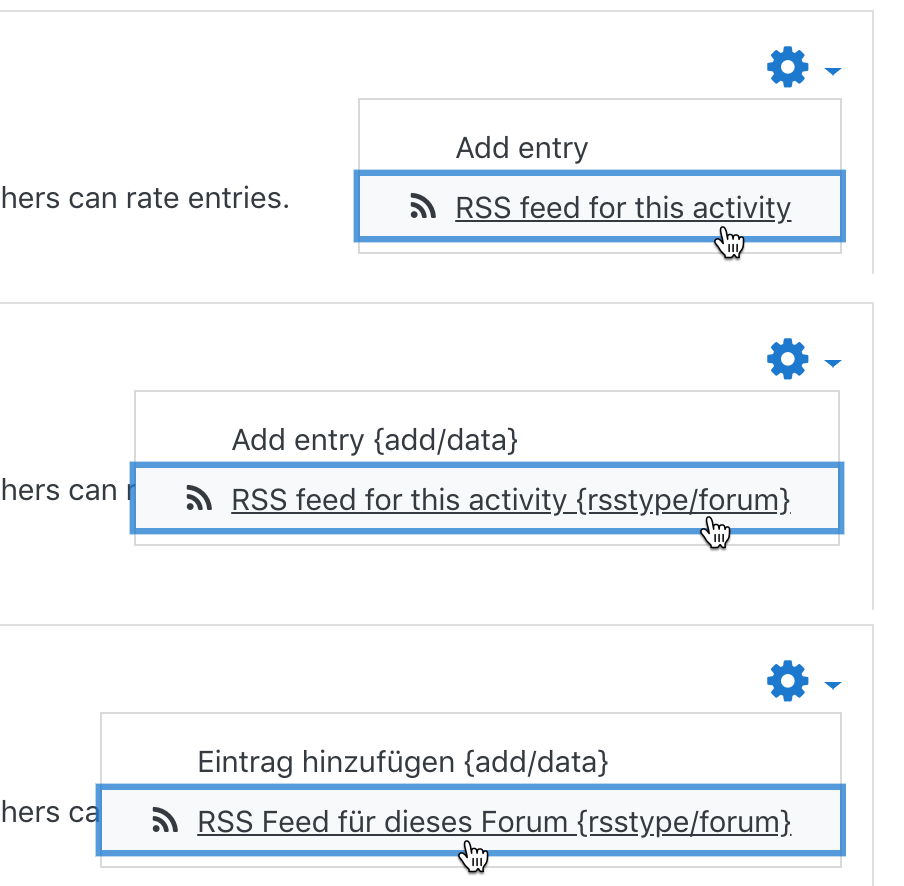Click RSS icon beside 'RSS Feed für dieses Forum'
Viewport: 904px width, 886px height.
click(165, 820)
